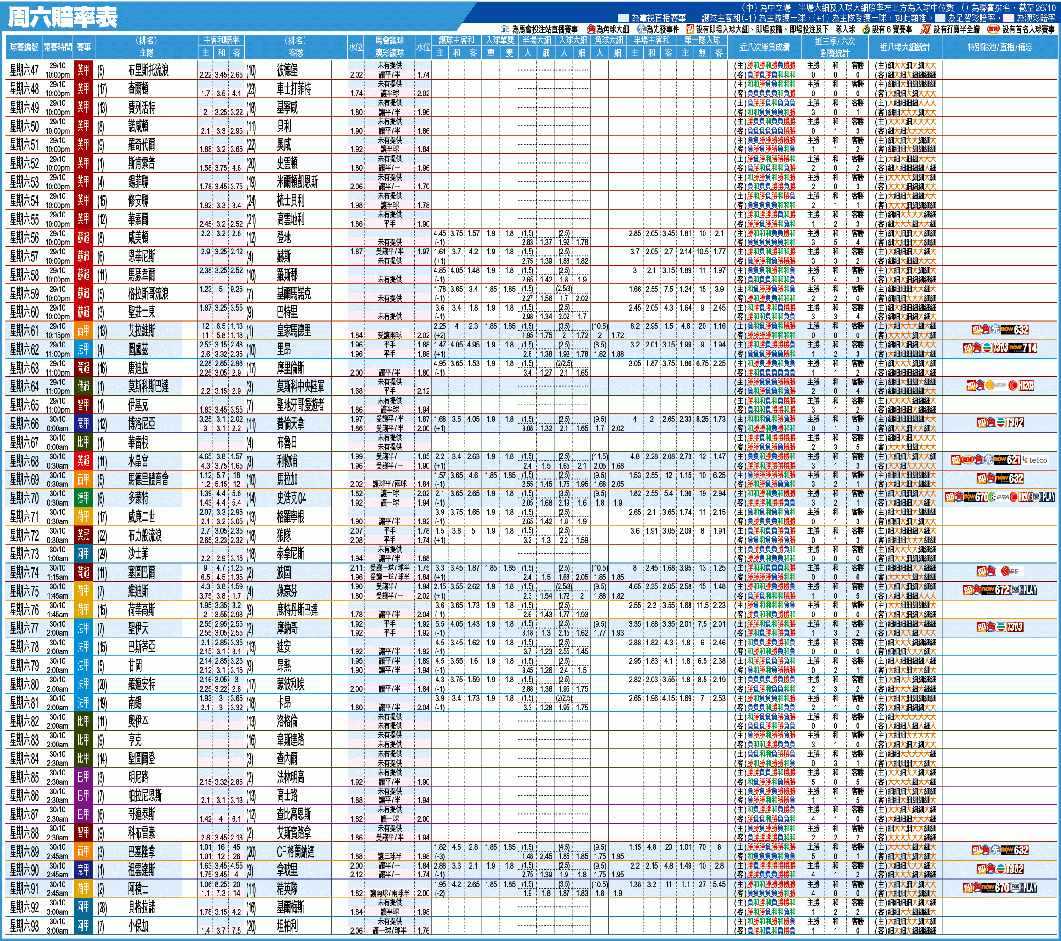Click the 近八場大細統計 column header

click(x=905, y=47)
